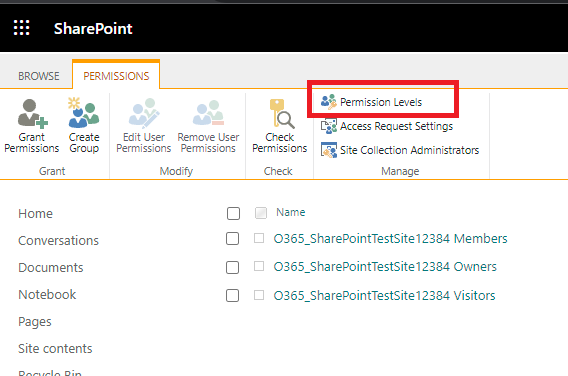Viewport: 568px width, 376px height.
Task: Open Conversations in the left navigation
Action: 58,241
